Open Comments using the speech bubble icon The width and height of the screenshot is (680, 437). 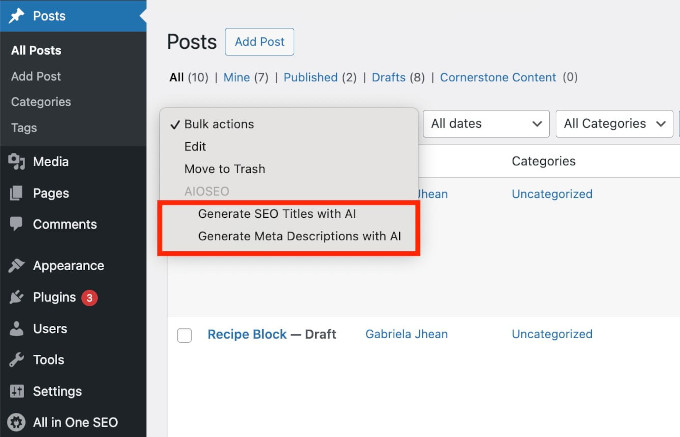[x=16, y=224]
